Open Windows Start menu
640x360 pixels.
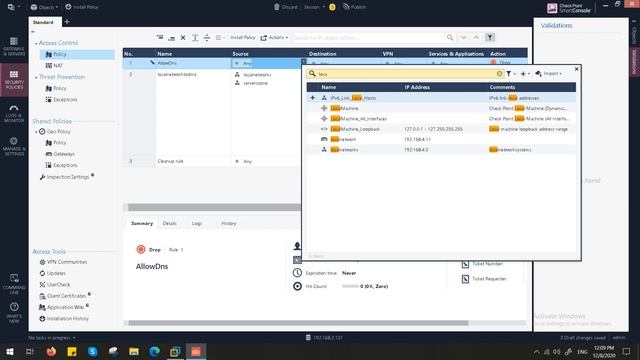10,351
